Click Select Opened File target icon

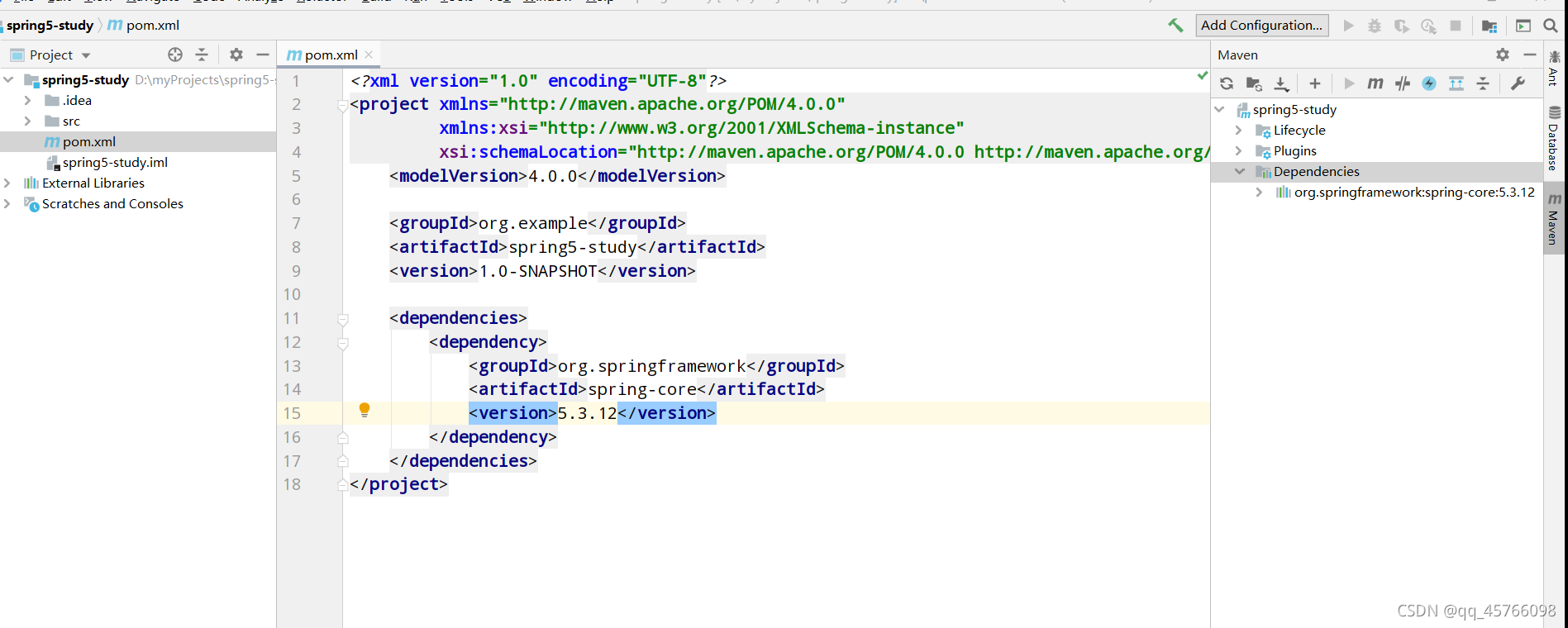point(175,55)
